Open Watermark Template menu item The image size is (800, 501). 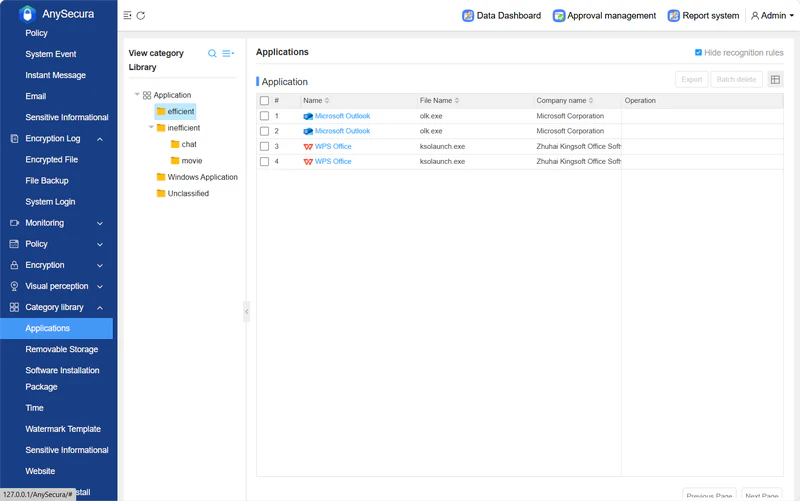63,429
